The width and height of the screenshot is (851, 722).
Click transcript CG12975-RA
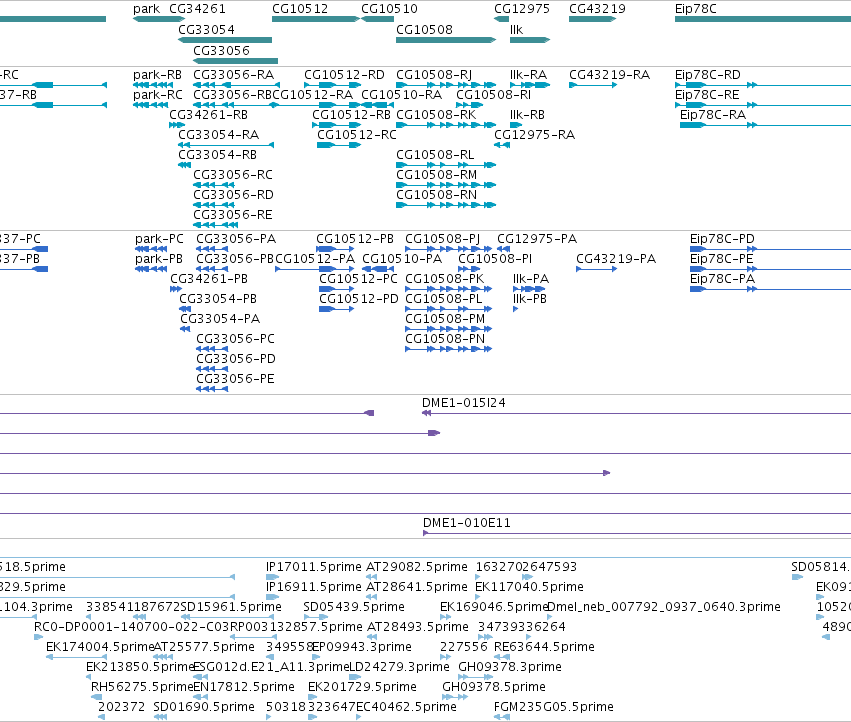(x=534, y=135)
